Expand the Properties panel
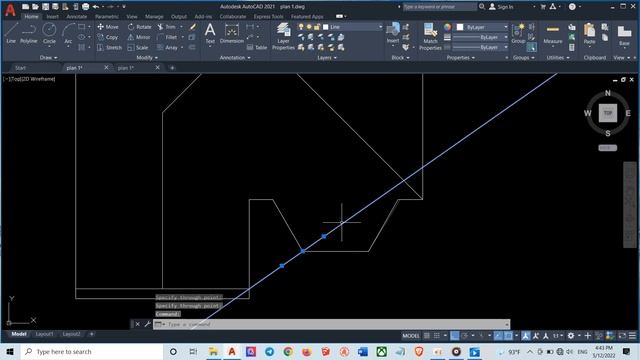The height and width of the screenshot is (360, 640). tap(461, 58)
